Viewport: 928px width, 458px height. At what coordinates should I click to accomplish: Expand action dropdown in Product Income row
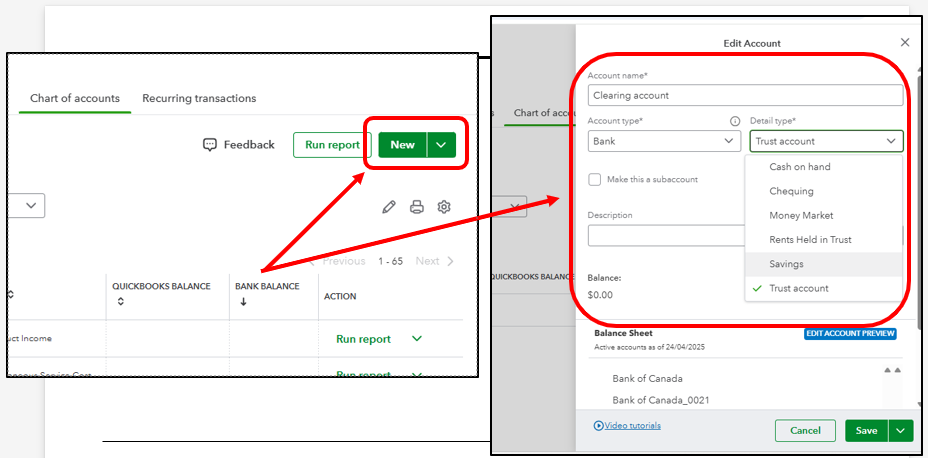tap(417, 338)
